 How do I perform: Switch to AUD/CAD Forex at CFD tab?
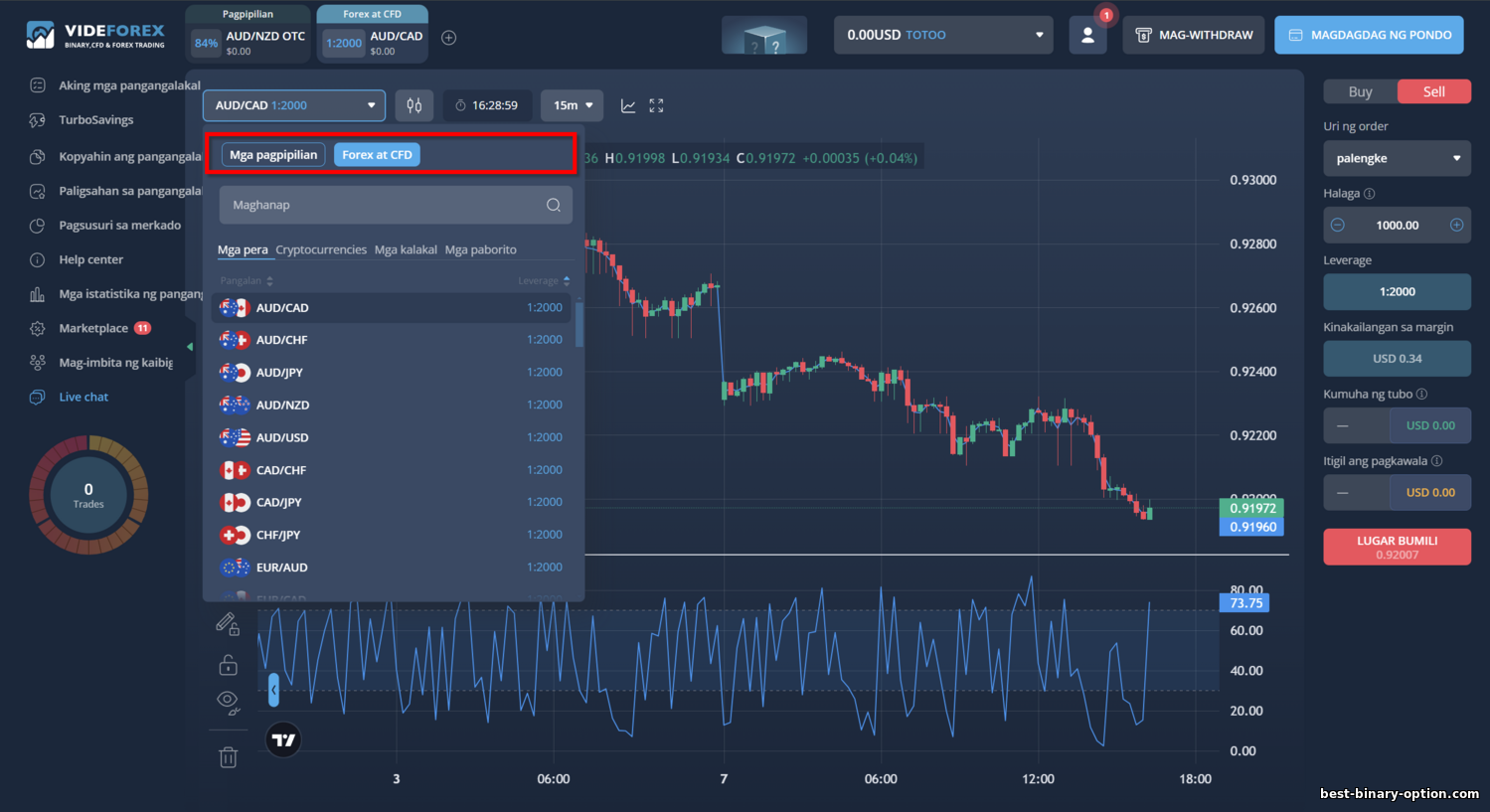372,34
